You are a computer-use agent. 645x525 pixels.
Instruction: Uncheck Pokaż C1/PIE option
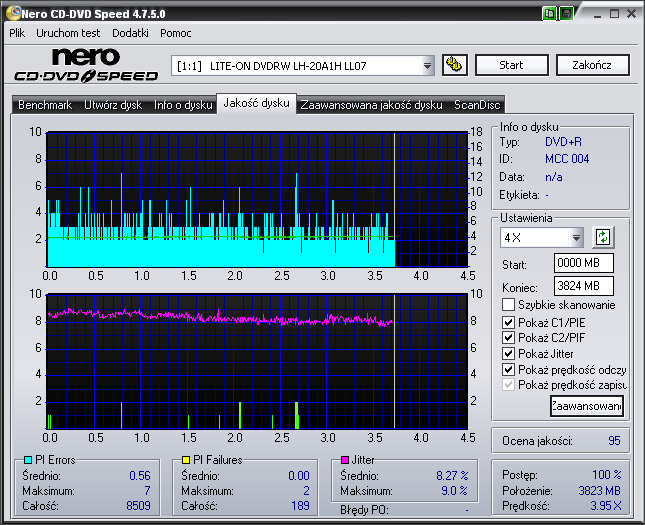509,322
